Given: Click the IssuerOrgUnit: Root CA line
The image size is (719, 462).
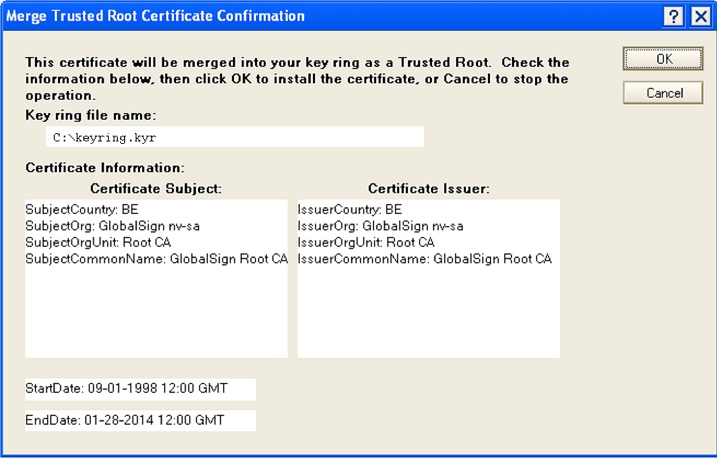Looking at the screenshot, I should pos(366,242).
